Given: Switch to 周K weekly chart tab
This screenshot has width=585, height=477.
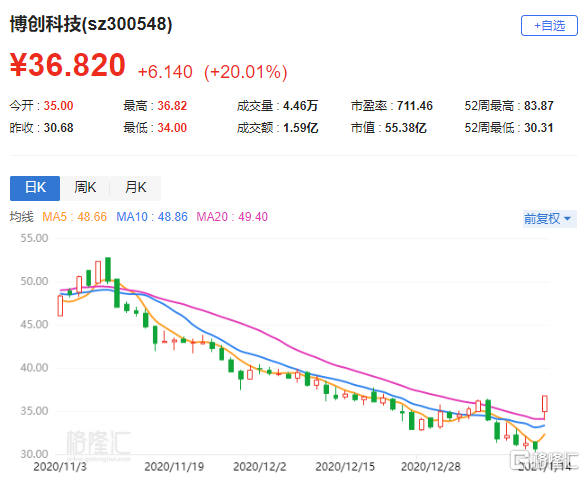Looking at the screenshot, I should click(x=85, y=188).
